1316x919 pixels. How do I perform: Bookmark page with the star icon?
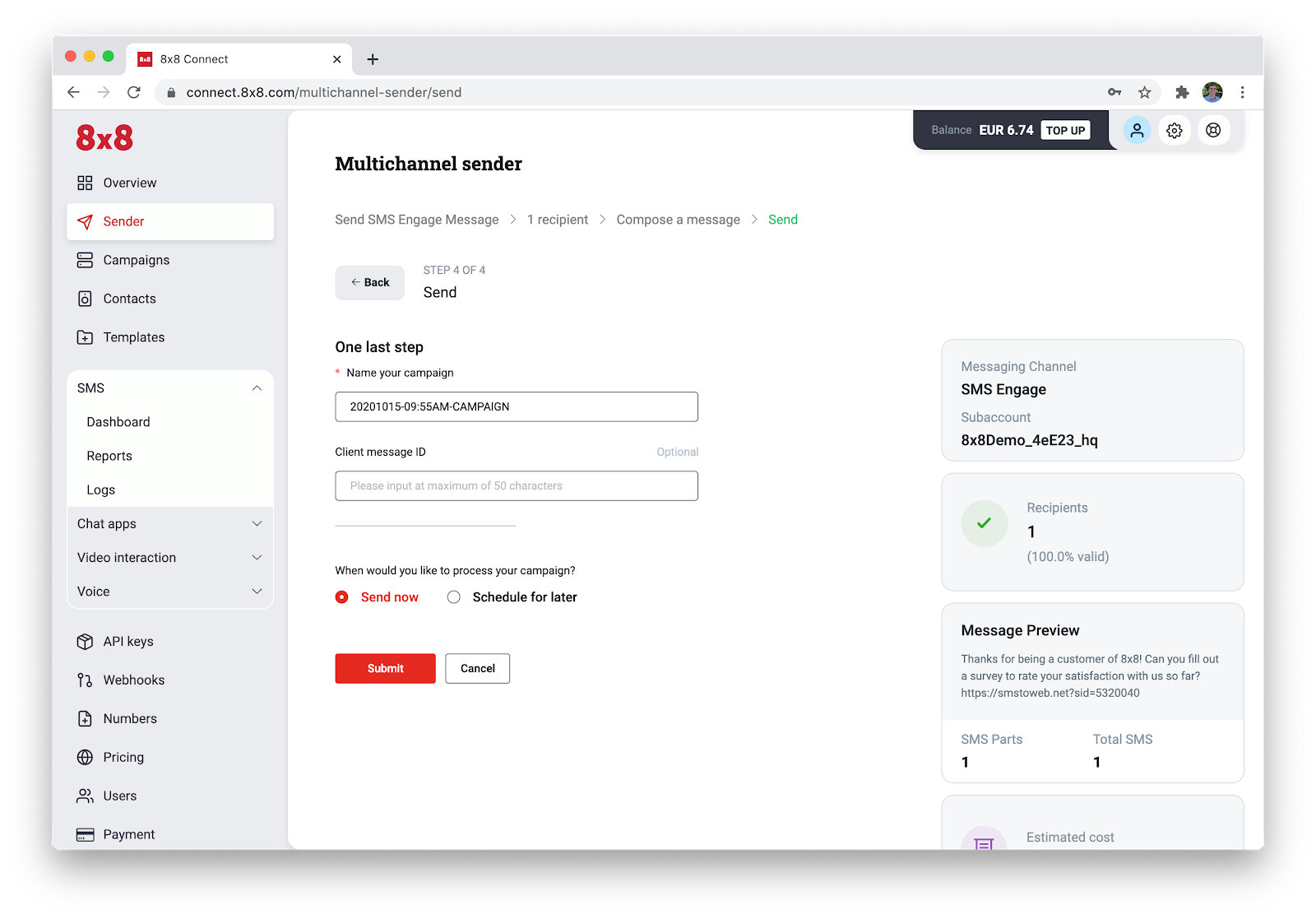coord(1144,92)
